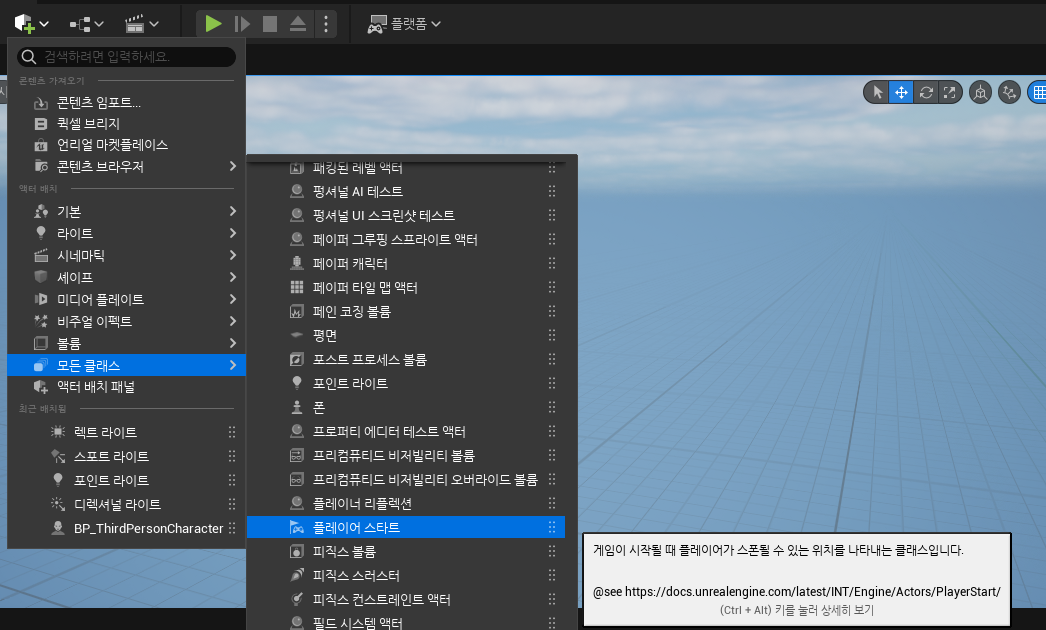This screenshot has height=630, width=1046.
Task: Click the Stop simulation button
Action: click(x=270, y=24)
